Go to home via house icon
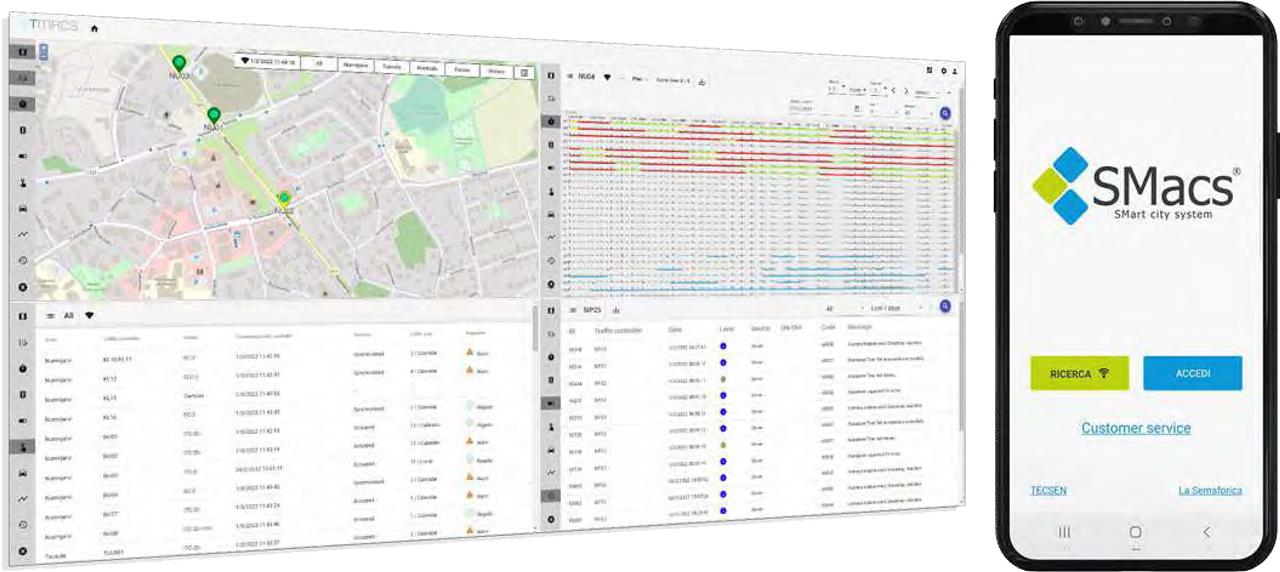Image resolution: width=1280 pixels, height=572 pixels. point(94,28)
